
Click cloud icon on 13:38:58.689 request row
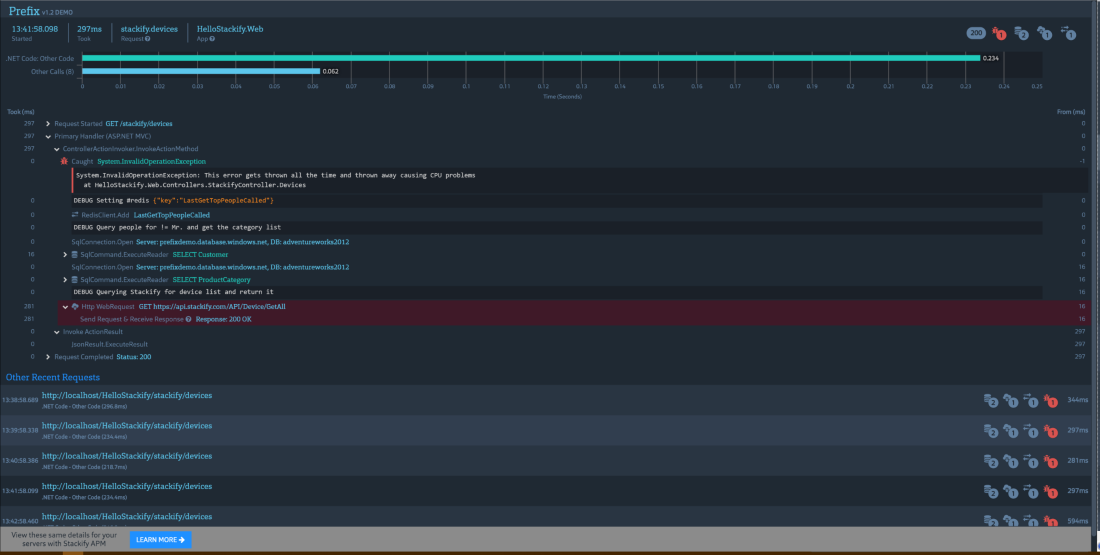1011,400
